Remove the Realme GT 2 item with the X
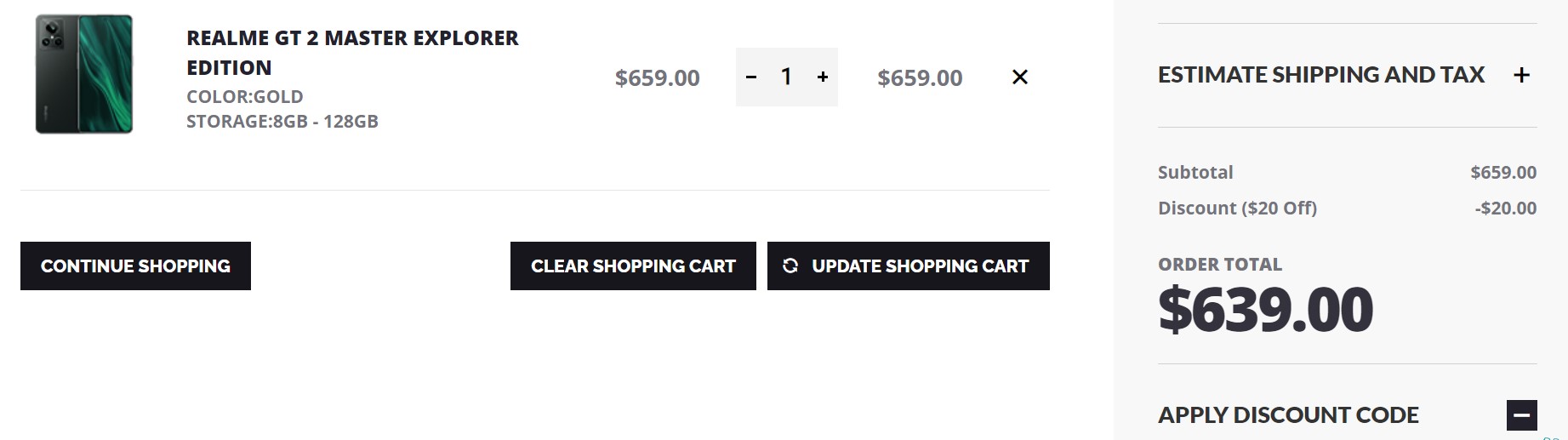Viewport: 1568px width, 440px height. tap(1020, 77)
